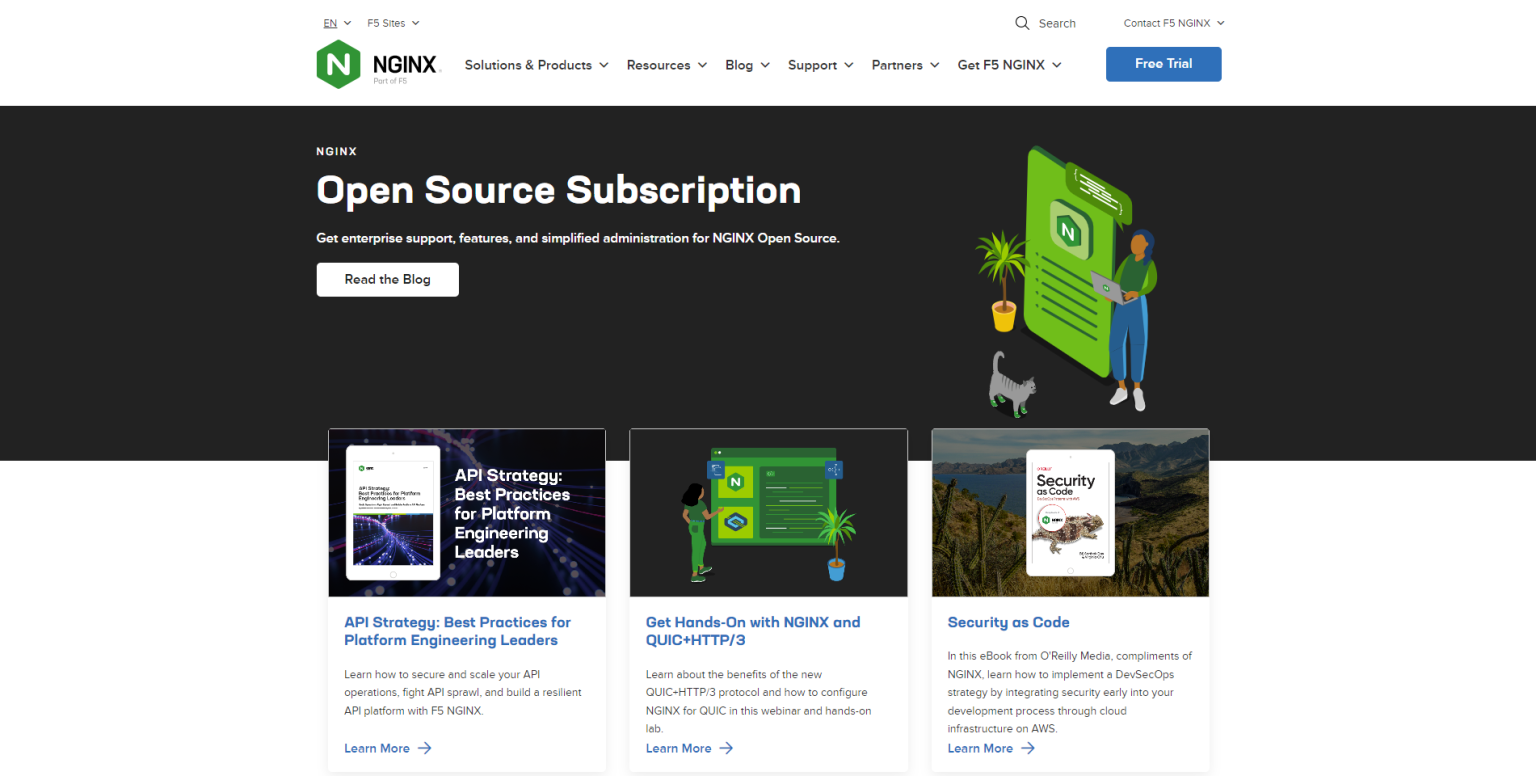Click the search magnifying glass icon
The image size is (1536, 776).
(1022, 23)
